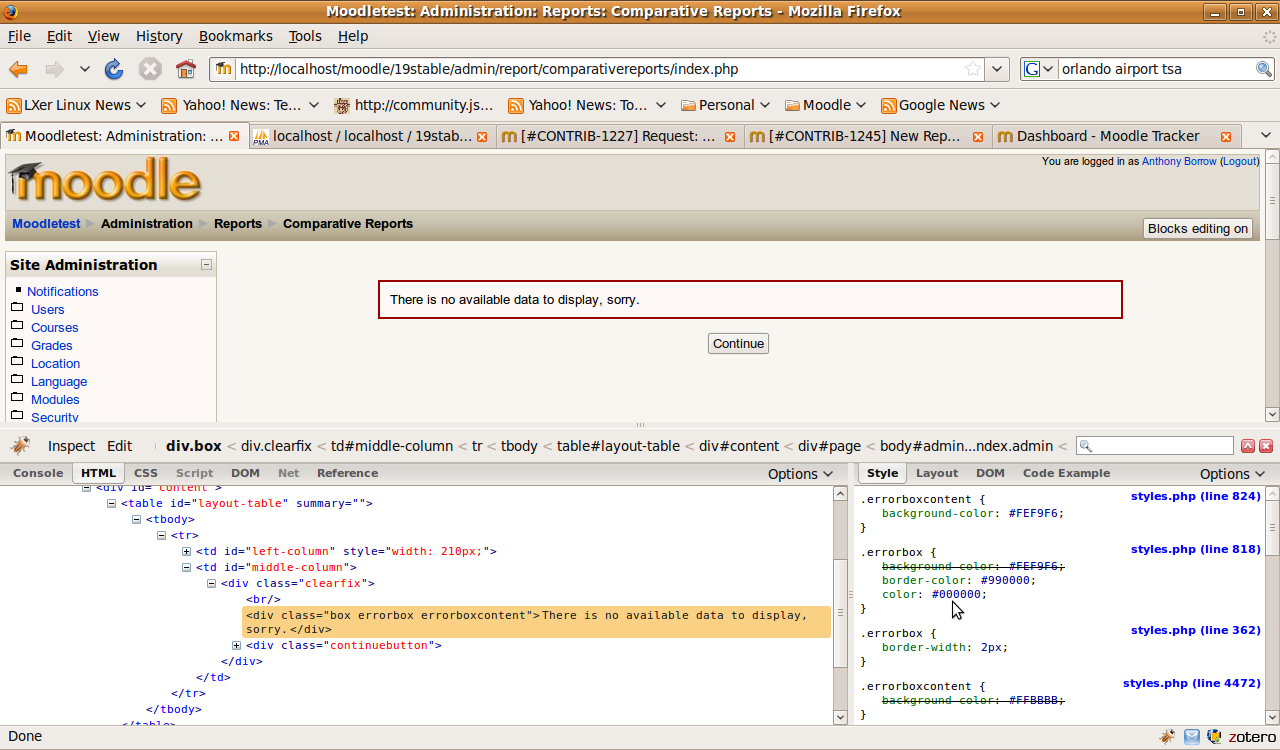This screenshot has height=750, width=1280.
Task: Click the Zotero icon in the status bar
Action: (1251, 737)
